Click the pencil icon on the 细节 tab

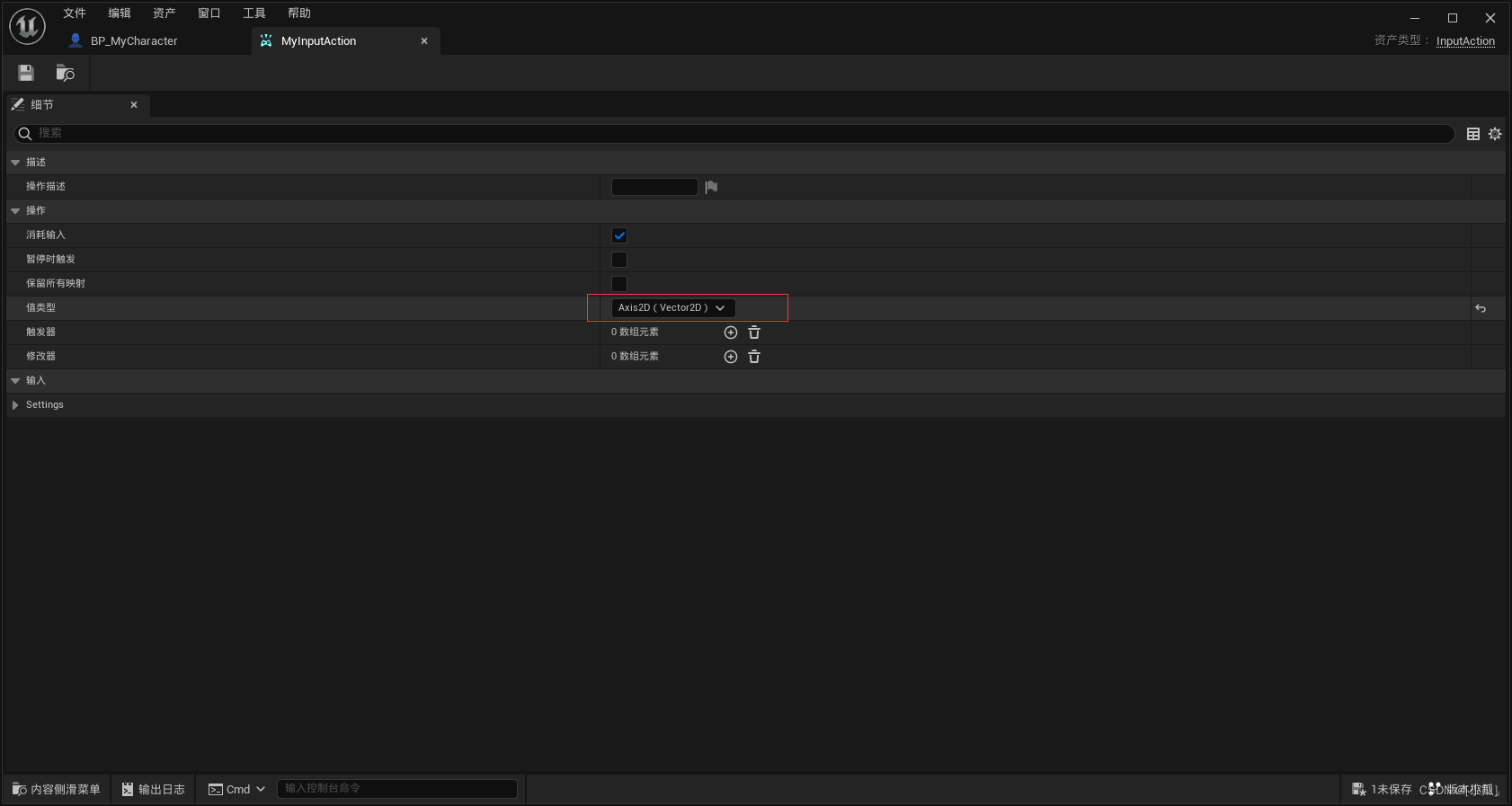click(x=18, y=104)
